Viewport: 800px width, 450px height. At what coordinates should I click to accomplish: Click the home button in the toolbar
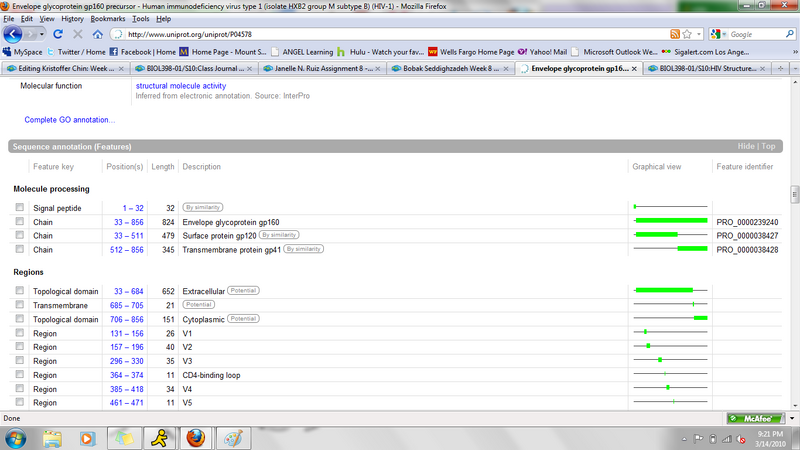[98, 34]
